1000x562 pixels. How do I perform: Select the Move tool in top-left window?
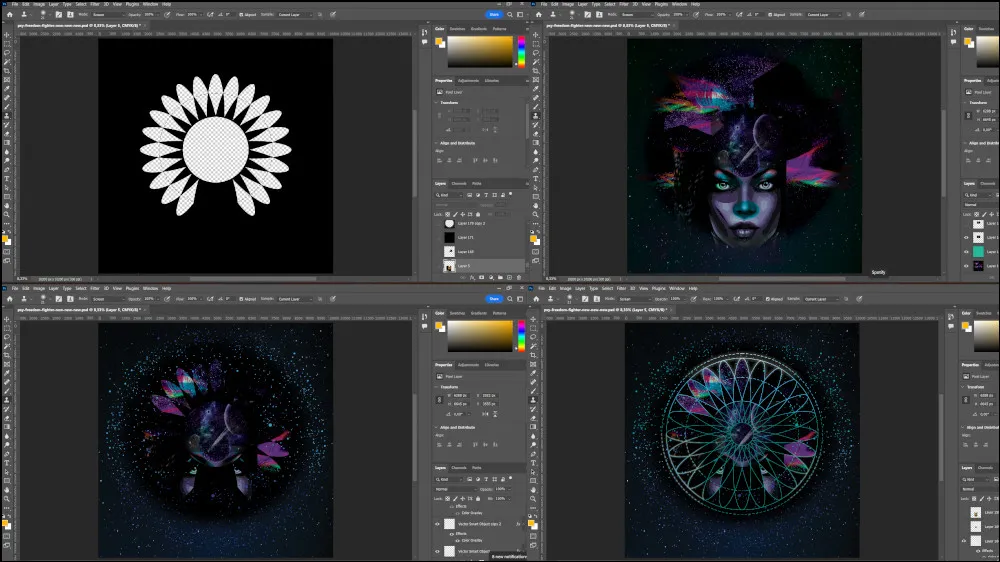pos(7,35)
